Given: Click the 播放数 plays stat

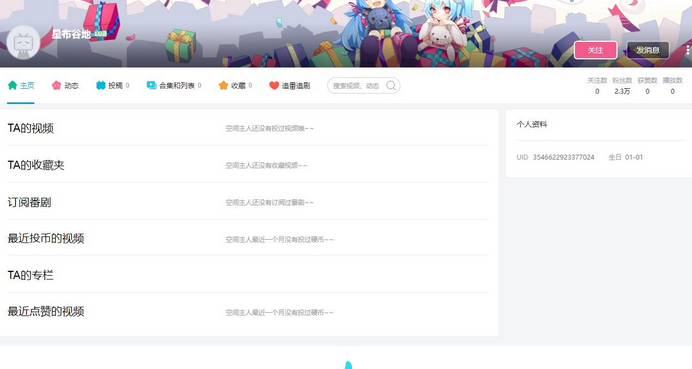Looking at the screenshot, I should (x=673, y=86).
